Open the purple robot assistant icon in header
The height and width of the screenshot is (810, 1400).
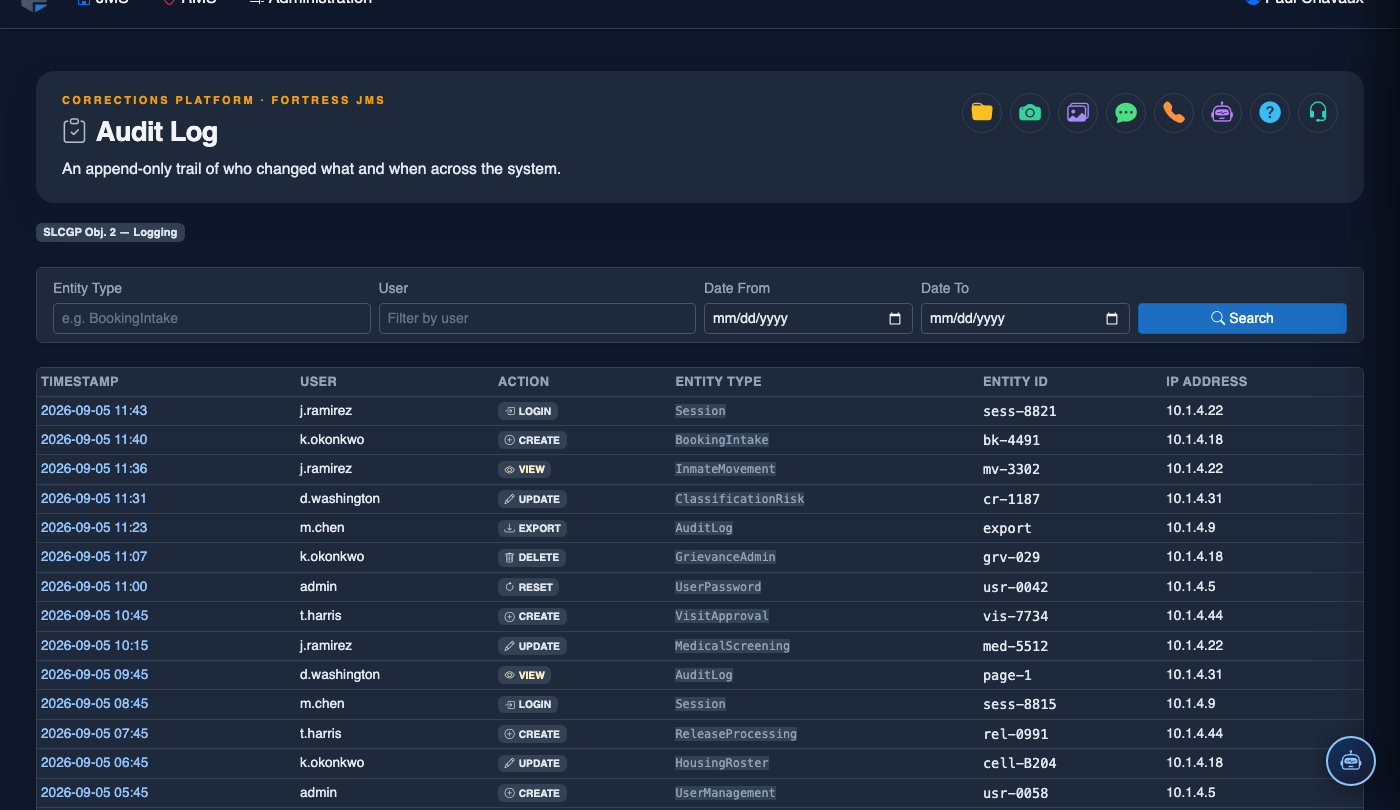(x=1222, y=112)
